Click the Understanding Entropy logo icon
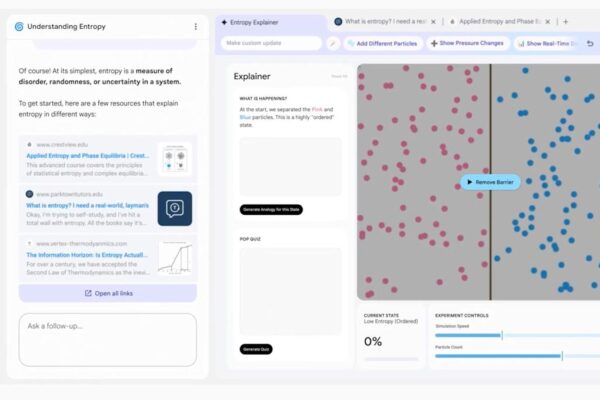The image size is (600, 400). (x=19, y=26)
